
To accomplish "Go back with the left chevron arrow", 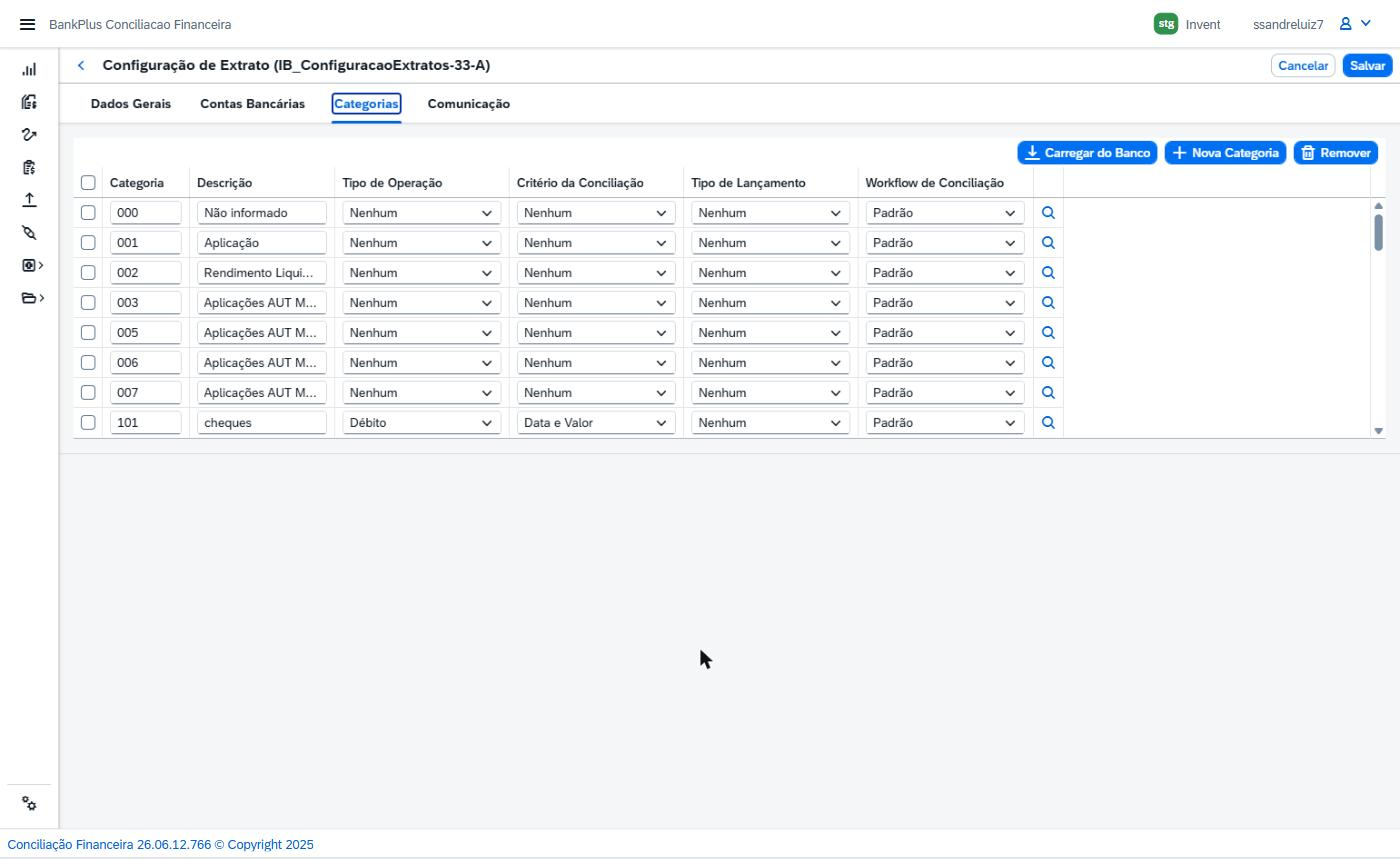I will [x=81, y=66].
